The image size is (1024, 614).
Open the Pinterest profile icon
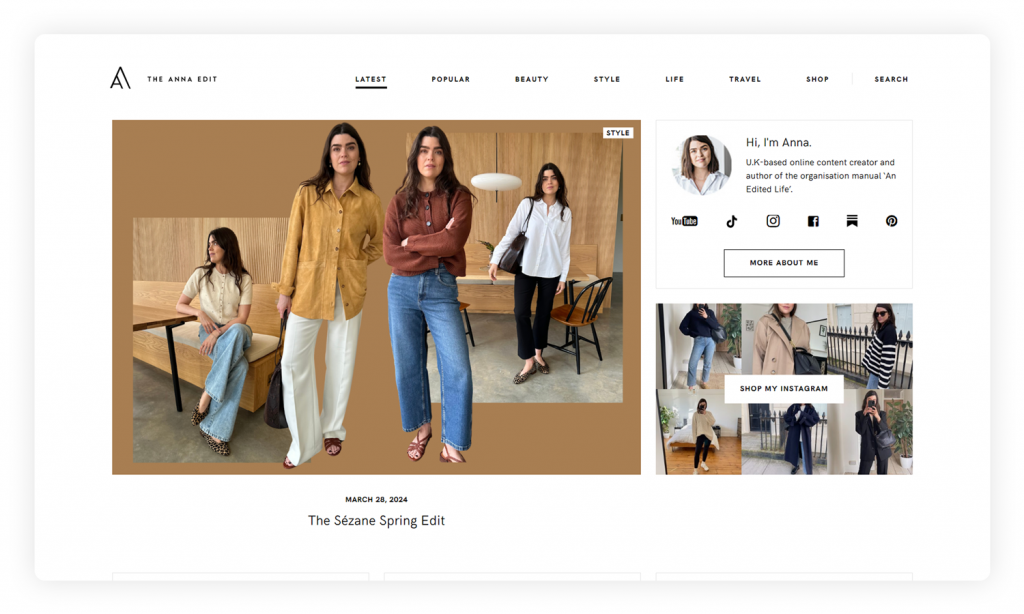pos(891,221)
